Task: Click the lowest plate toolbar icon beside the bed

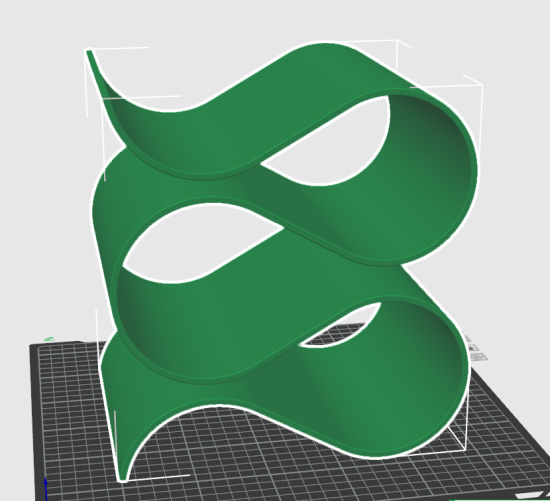Action: tap(478, 357)
